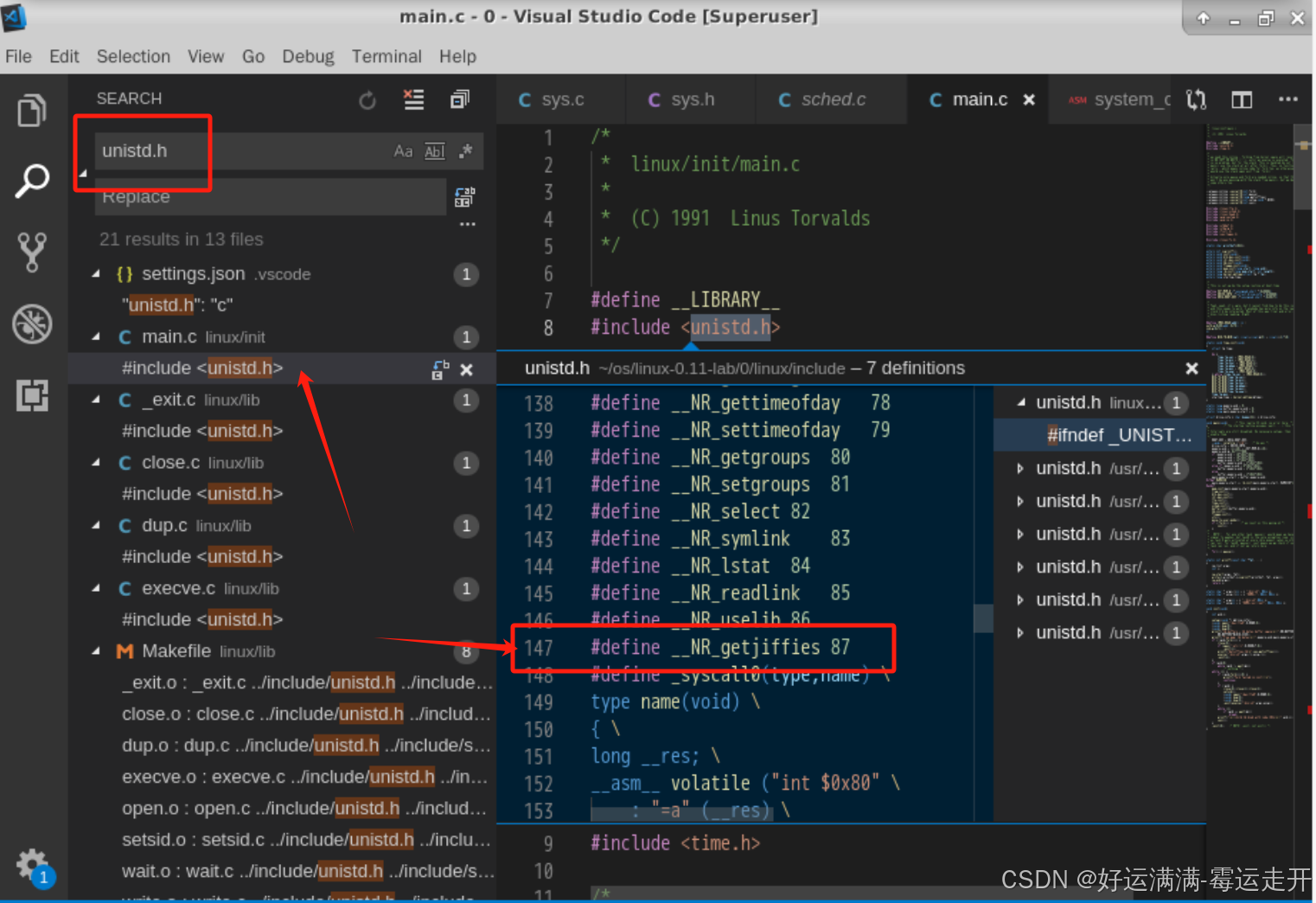Toggle Match Case in search box

[403, 151]
